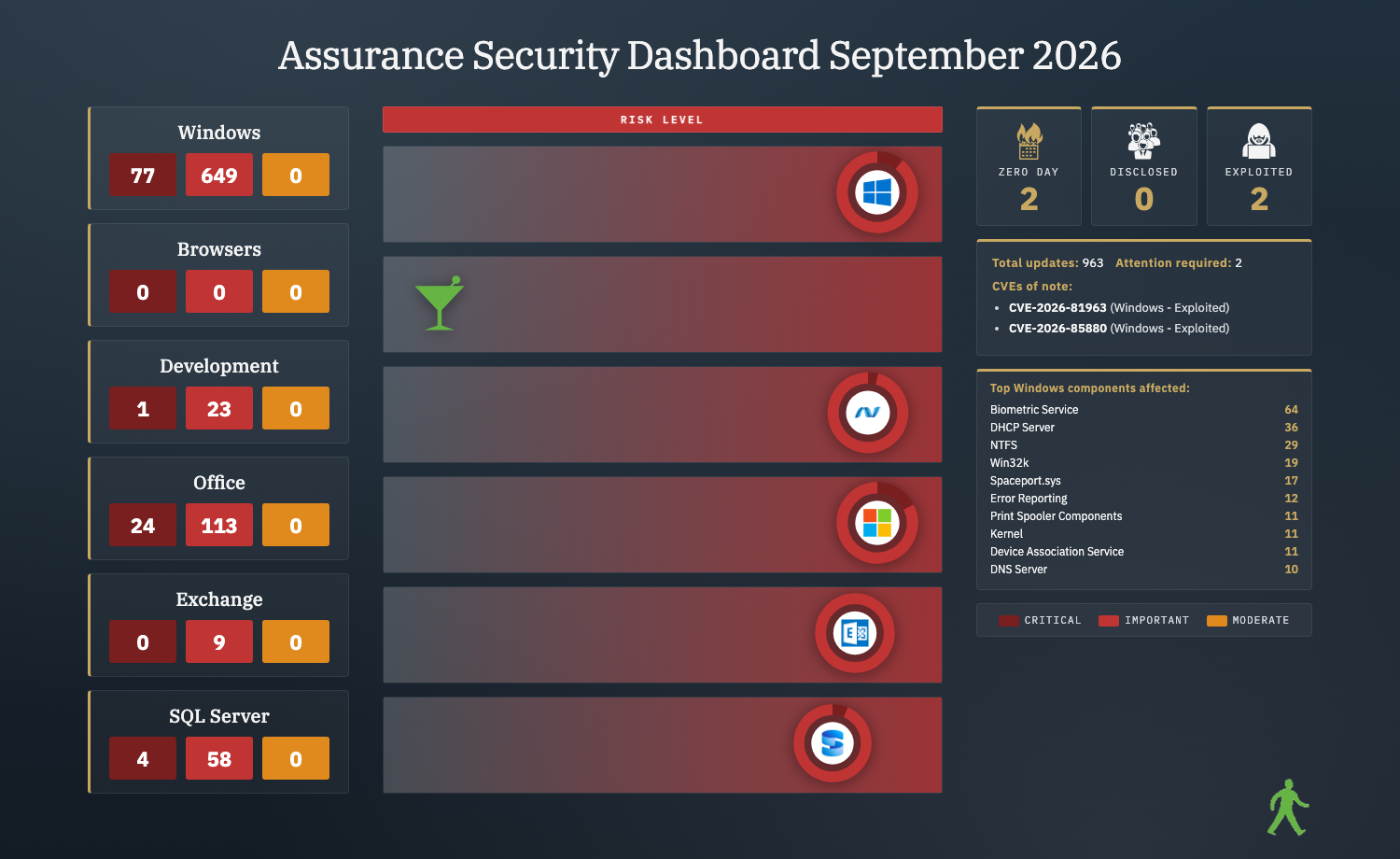Click the Exchange logo risk gauge

pyautogui.click(x=855, y=633)
